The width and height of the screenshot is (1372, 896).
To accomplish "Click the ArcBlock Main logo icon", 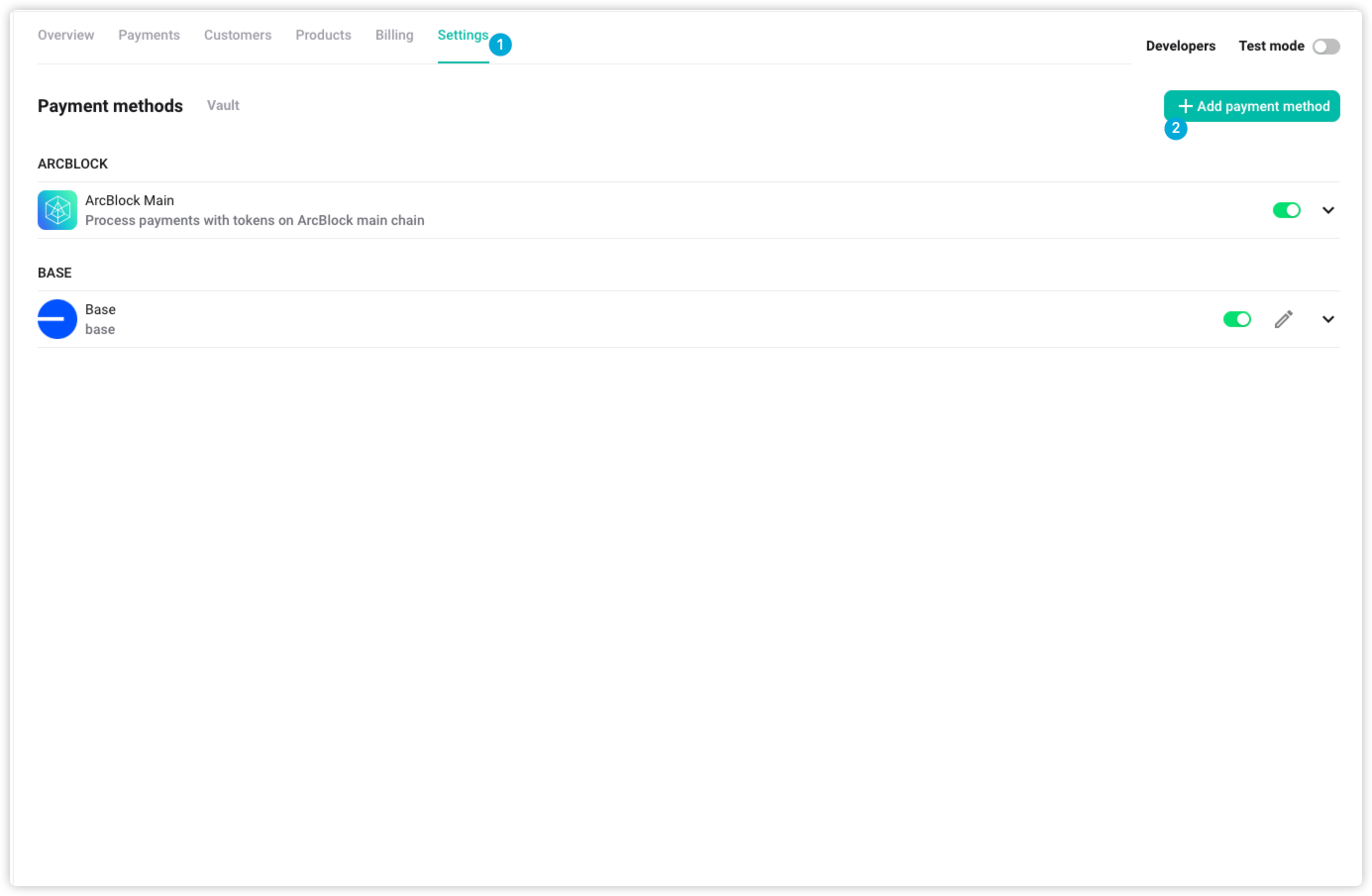I will (x=57, y=210).
